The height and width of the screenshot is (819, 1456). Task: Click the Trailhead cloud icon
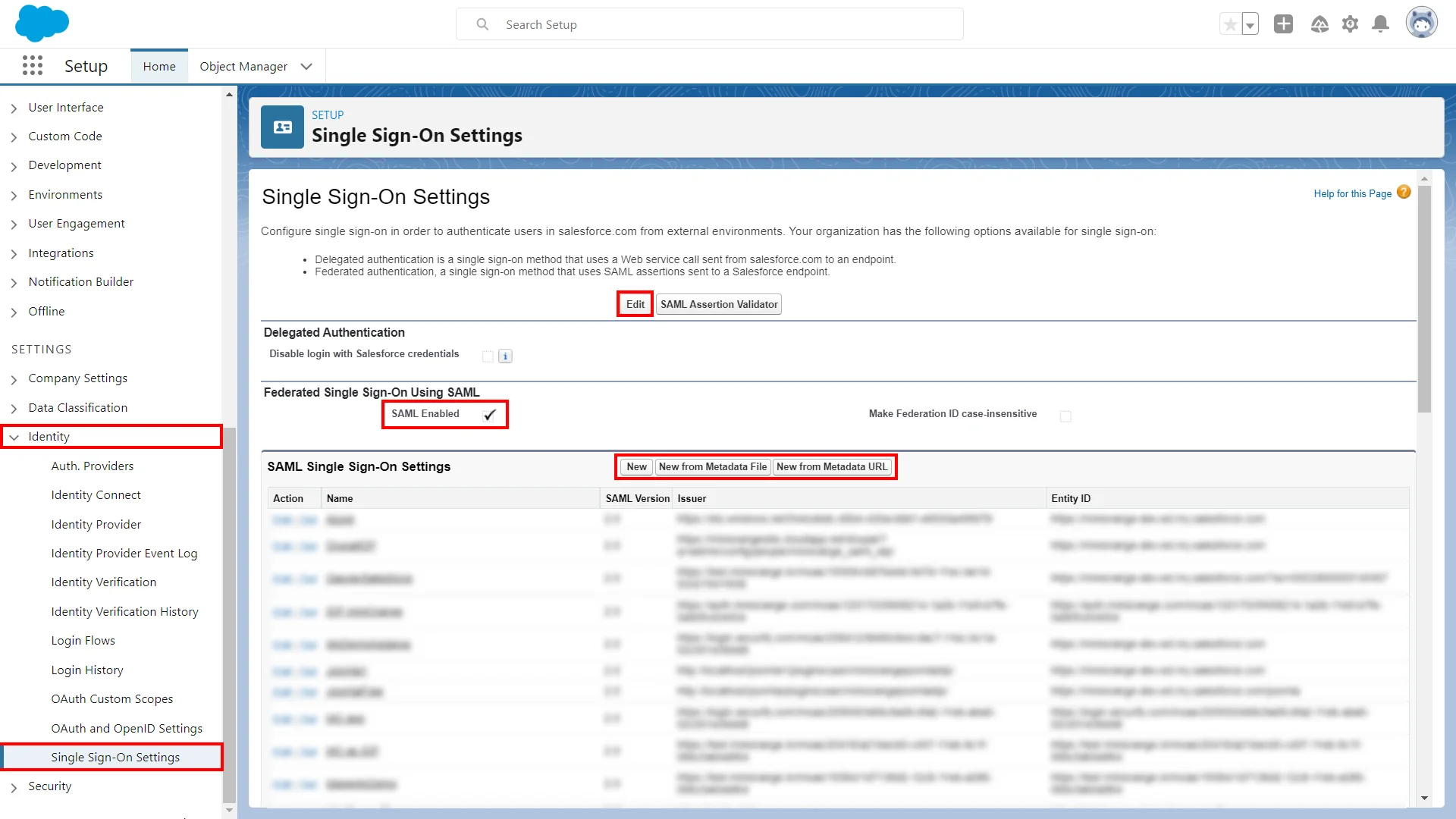pos(1319,24)
